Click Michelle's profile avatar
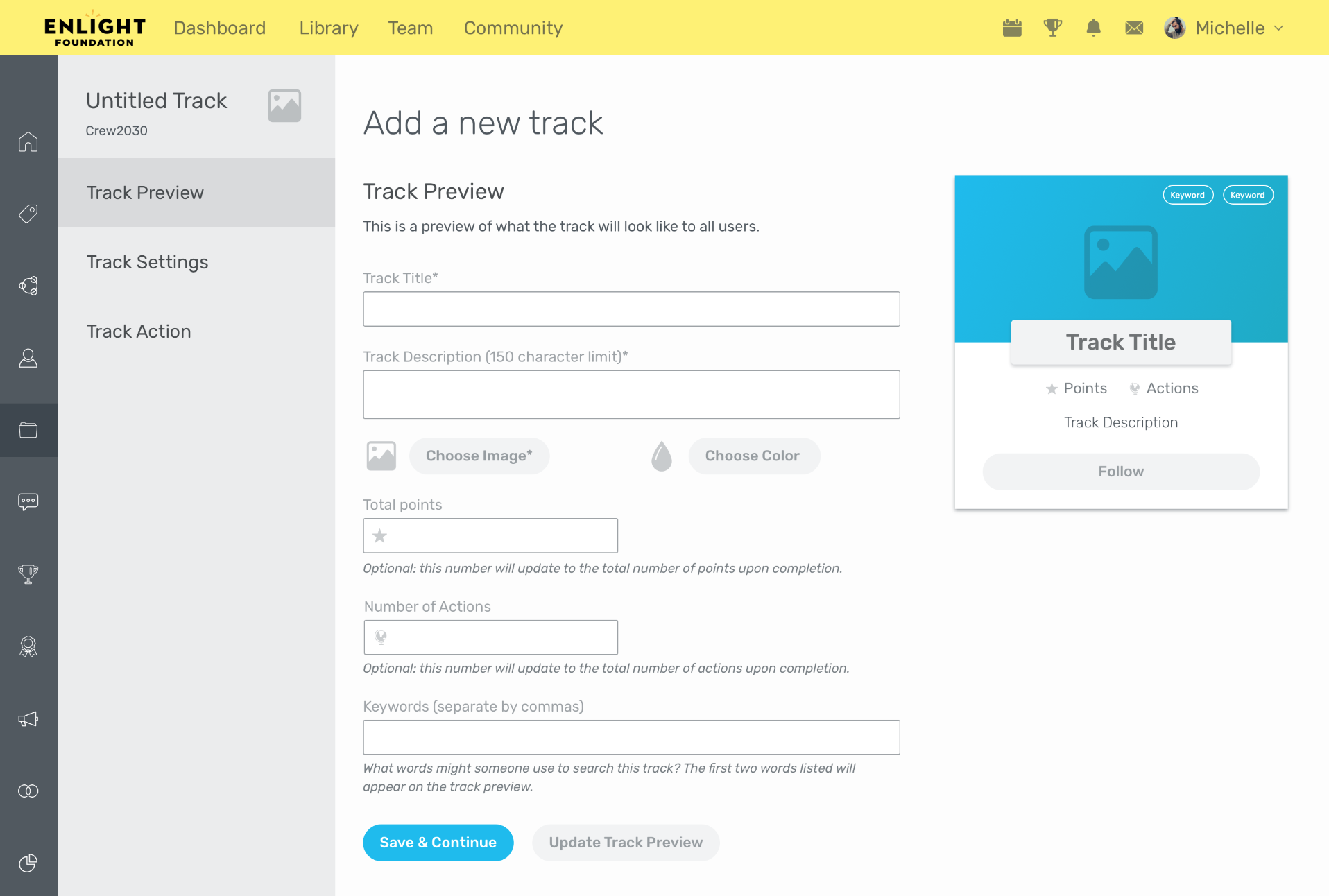The image size is (1329, 896). pos(1175,28)
